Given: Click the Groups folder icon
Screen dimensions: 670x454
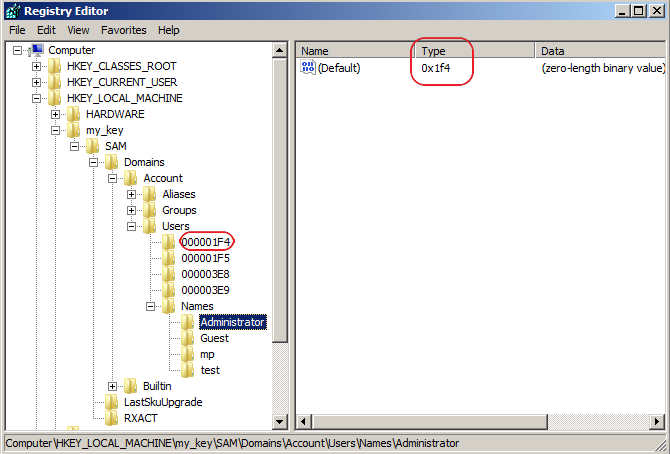Looking at the screenshot, I should click(x=150, y=210).
